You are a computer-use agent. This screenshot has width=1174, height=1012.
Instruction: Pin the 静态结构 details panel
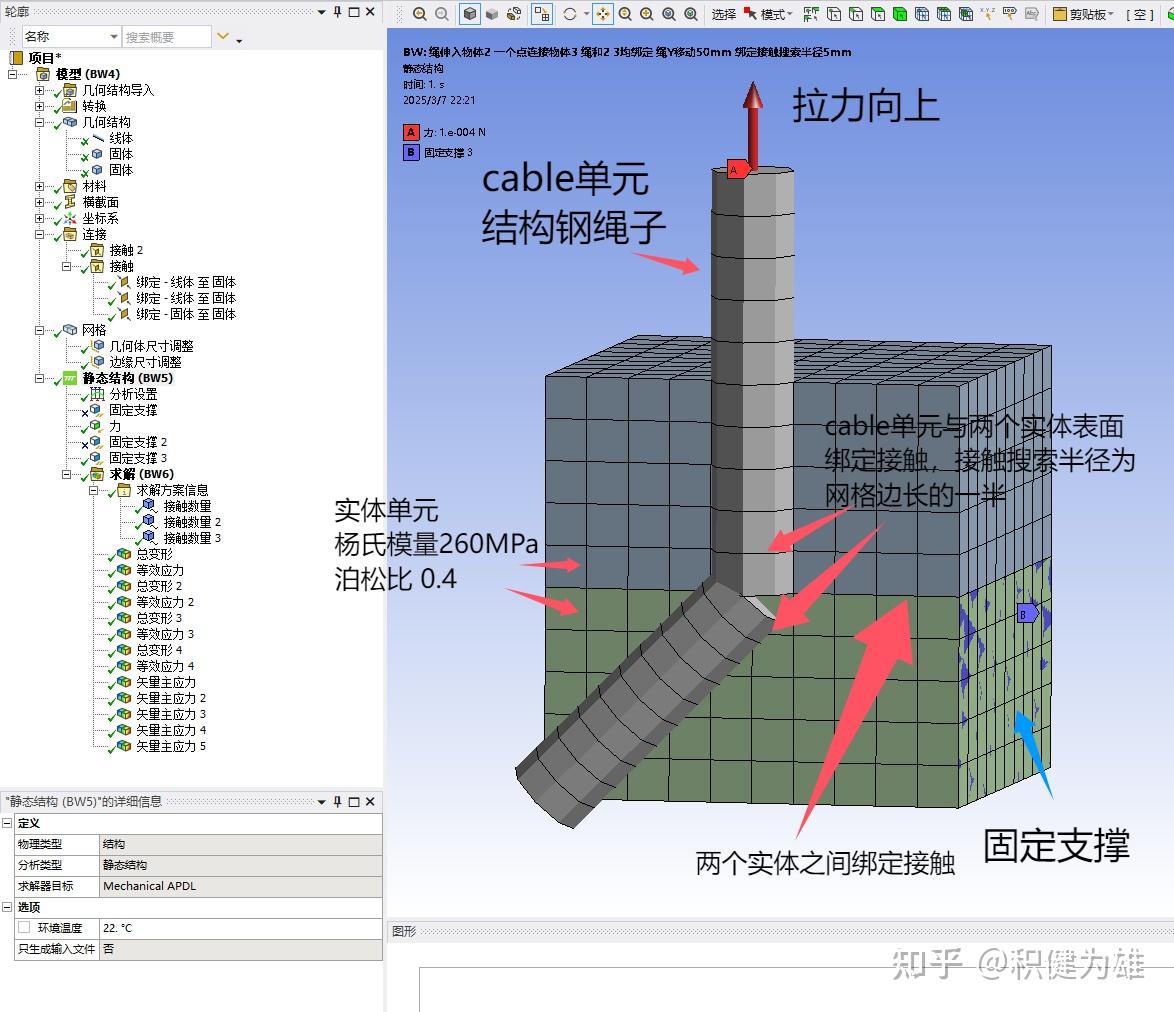(338, 802)
